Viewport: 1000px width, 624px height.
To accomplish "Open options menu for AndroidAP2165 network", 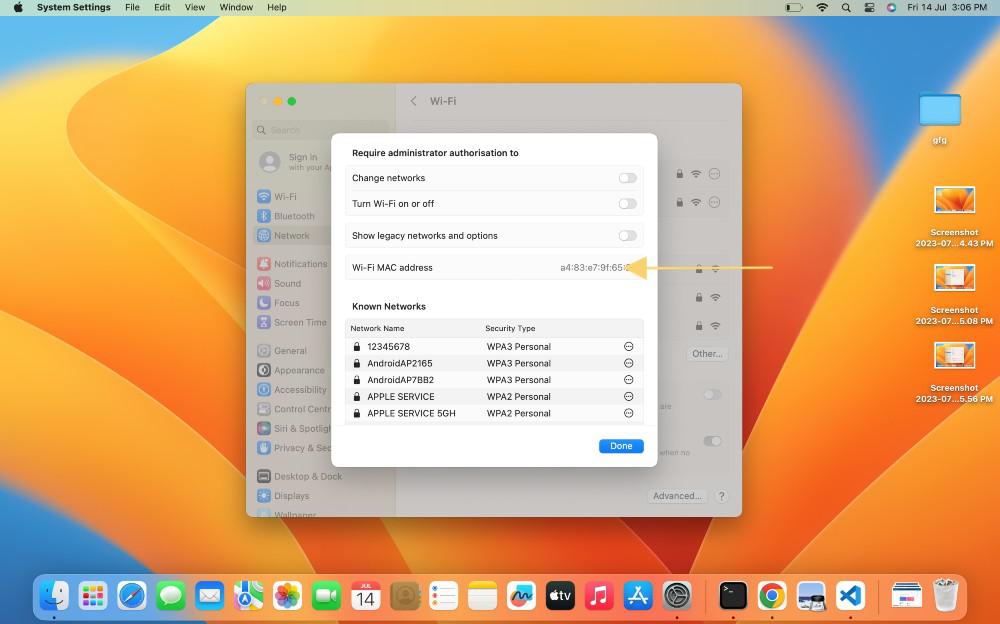I will click(x=628, y=363).
